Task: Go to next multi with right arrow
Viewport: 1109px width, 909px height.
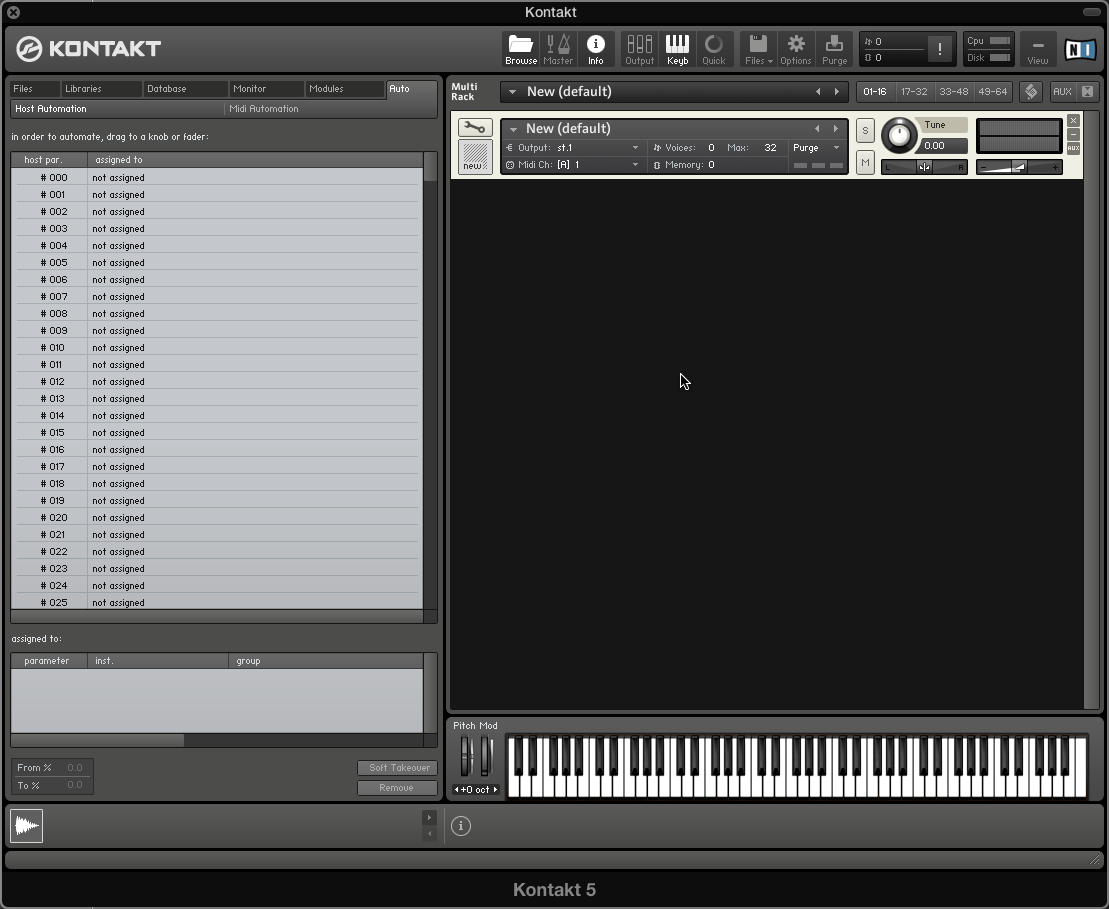Action: 837,92
